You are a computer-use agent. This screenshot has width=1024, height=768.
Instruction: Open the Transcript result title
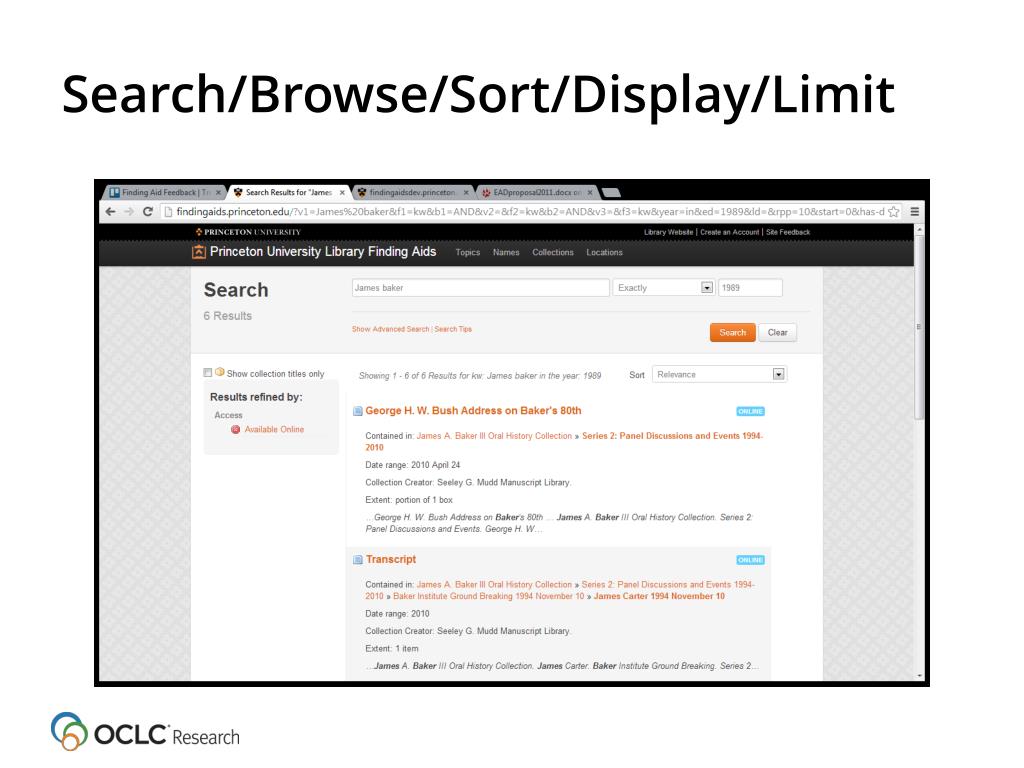(391, 560)
